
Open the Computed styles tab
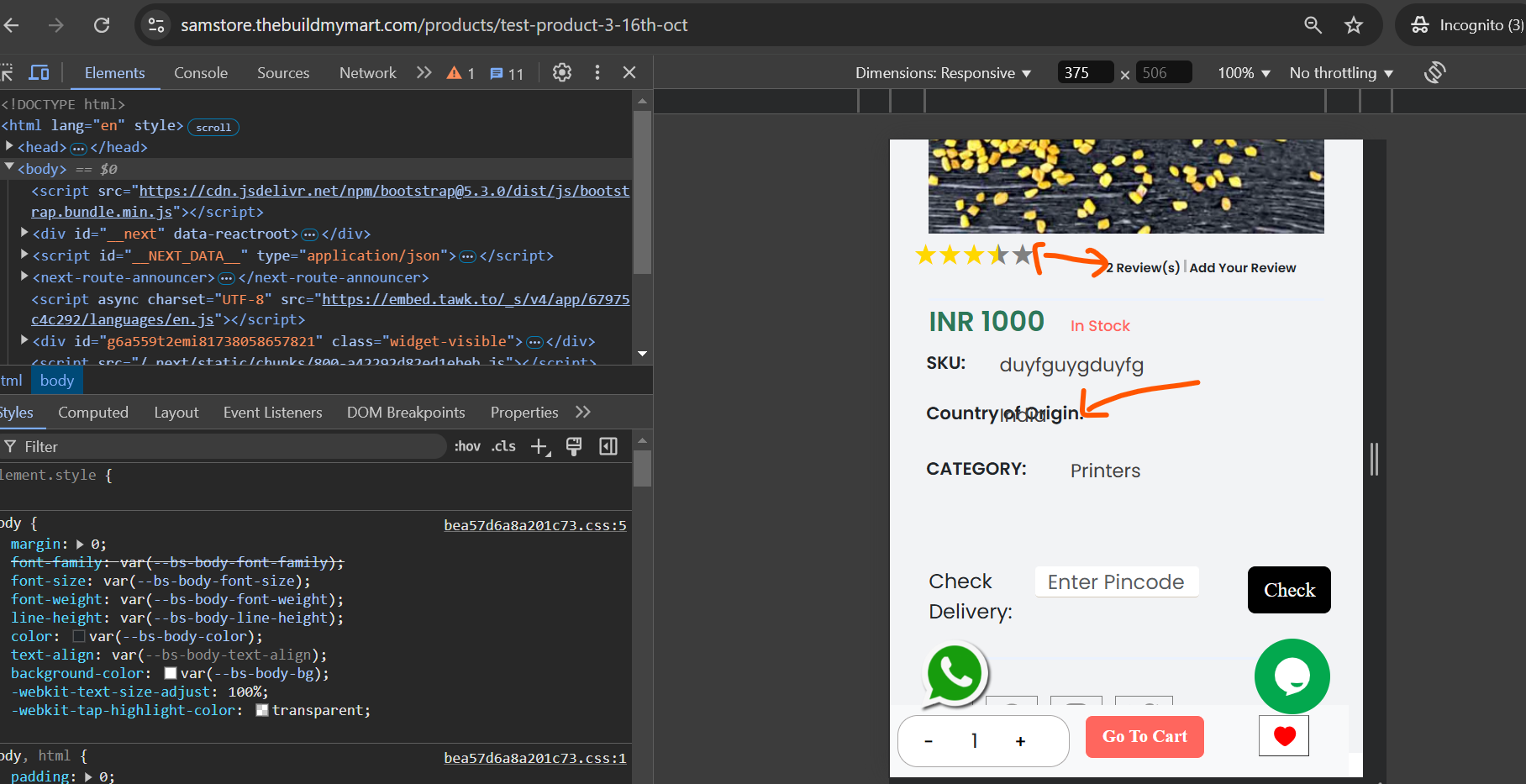93,413
